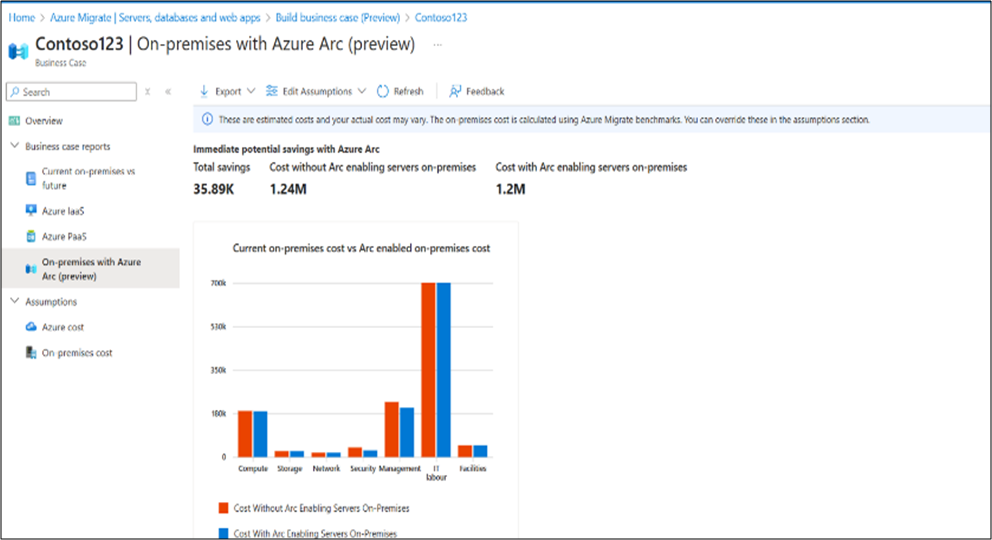Click the Current on-premises vs future icon
The width and height of the screenshot is (992, 540).
[30, 178]
